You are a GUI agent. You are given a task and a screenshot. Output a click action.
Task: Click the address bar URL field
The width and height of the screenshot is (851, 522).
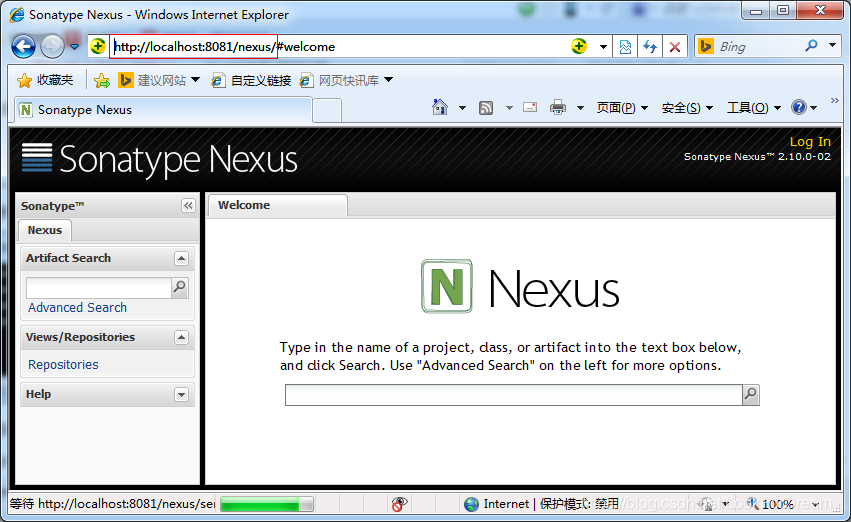pyautogui.click(x=336, y=47)
